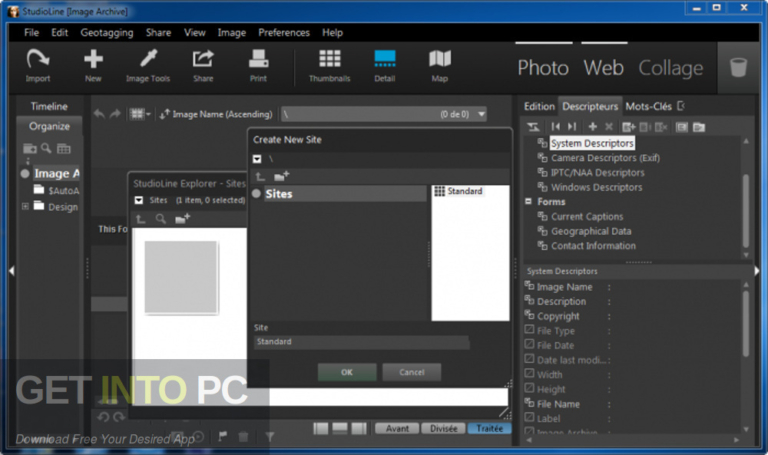Screen dimensions: 768x455
Task: Click the flag icon in the bottom bar
Action: coord(222,436)
